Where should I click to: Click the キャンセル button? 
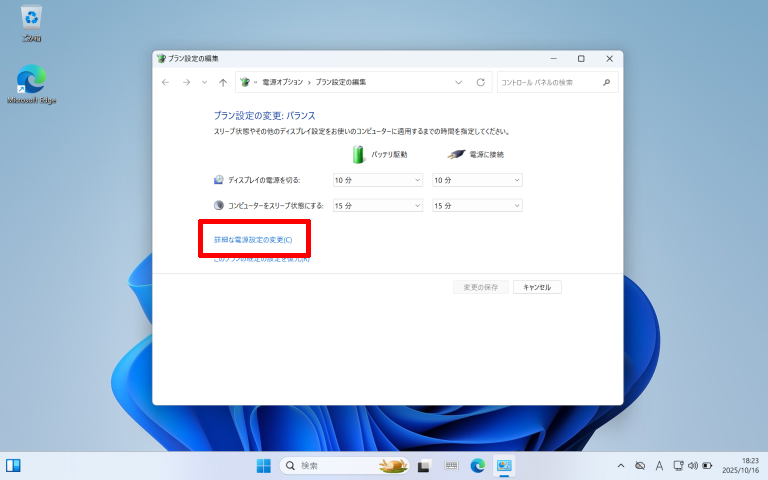pos(537,287)
